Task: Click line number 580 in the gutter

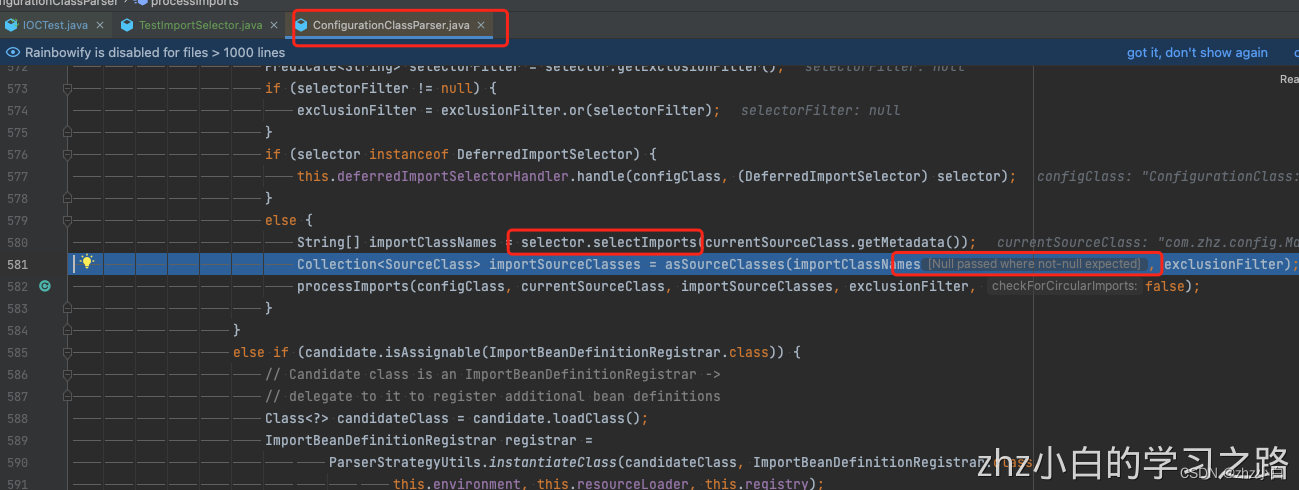Action: tap(16, 242)
